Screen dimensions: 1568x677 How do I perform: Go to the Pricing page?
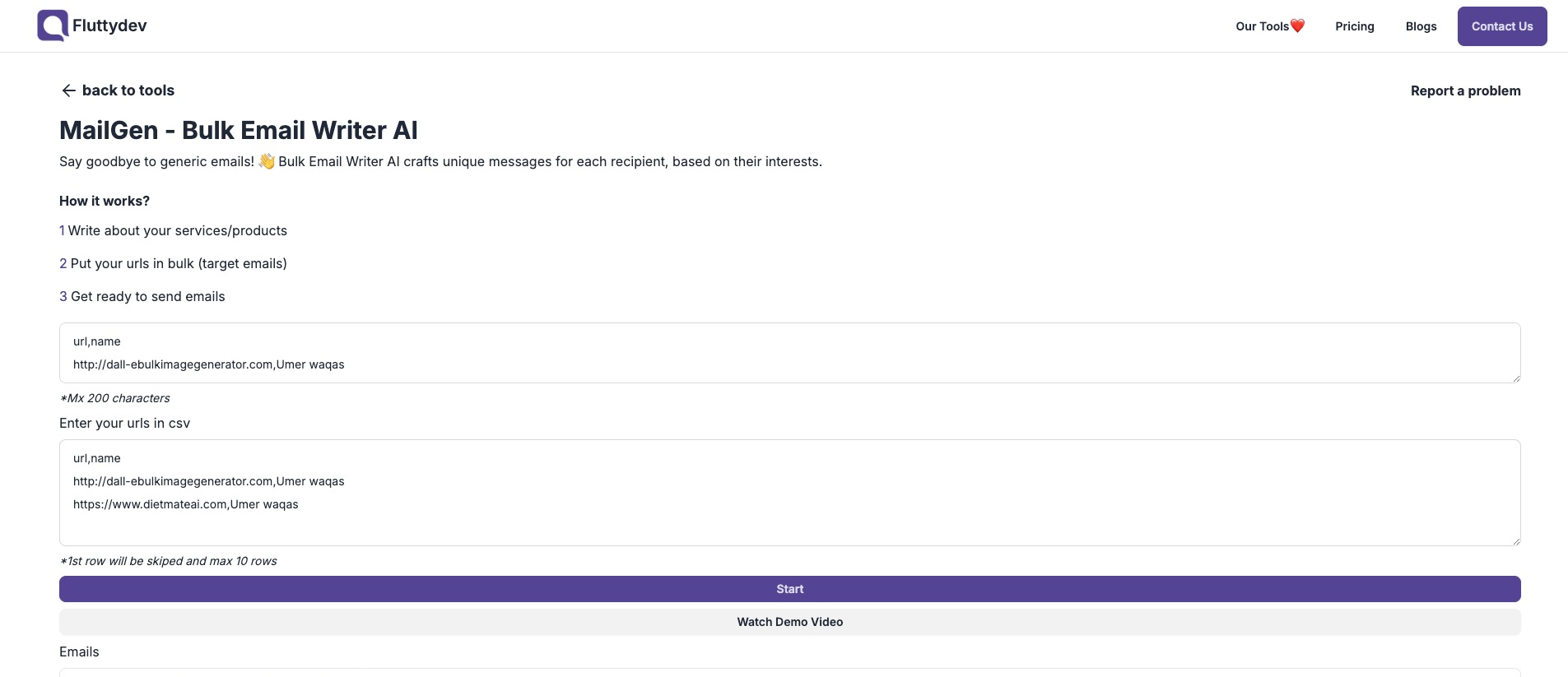coord(1355,26)
